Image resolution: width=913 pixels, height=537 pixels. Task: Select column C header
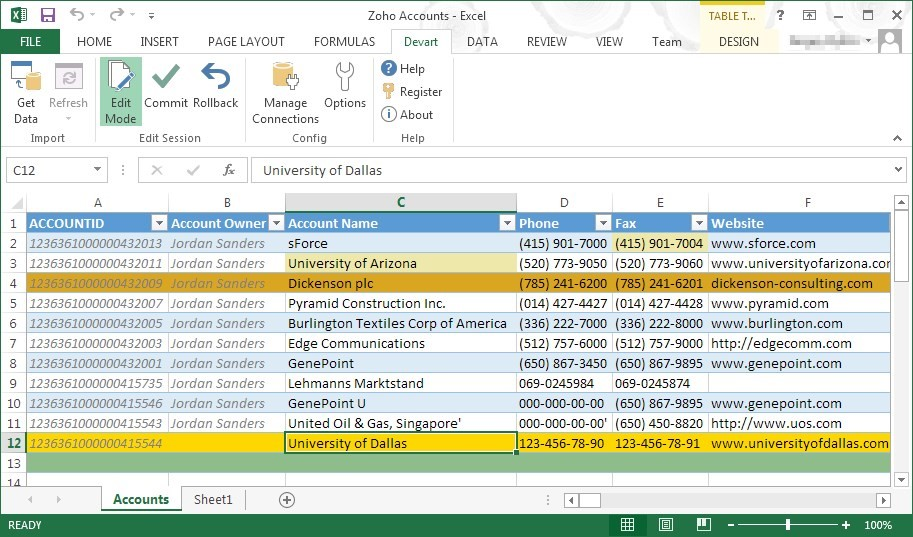(401, 202)
